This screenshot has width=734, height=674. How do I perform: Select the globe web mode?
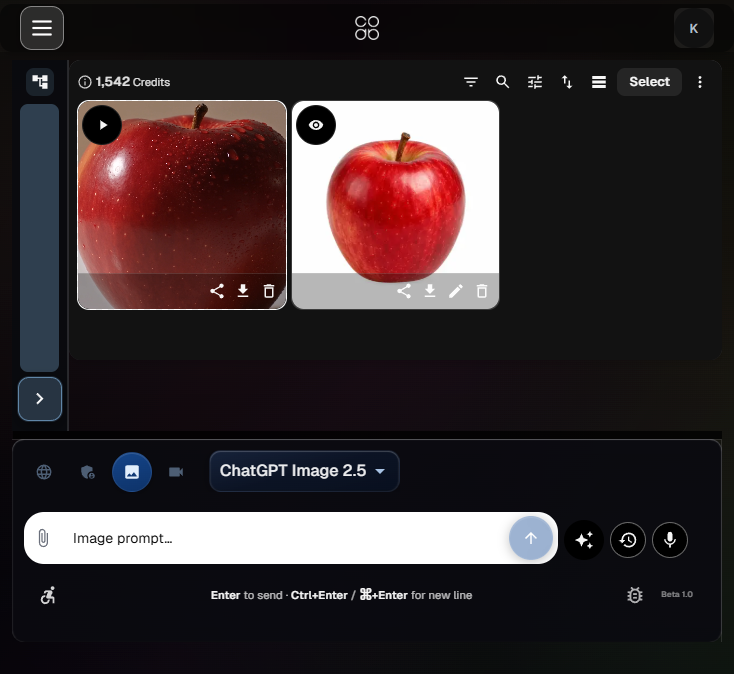point(44,472)
